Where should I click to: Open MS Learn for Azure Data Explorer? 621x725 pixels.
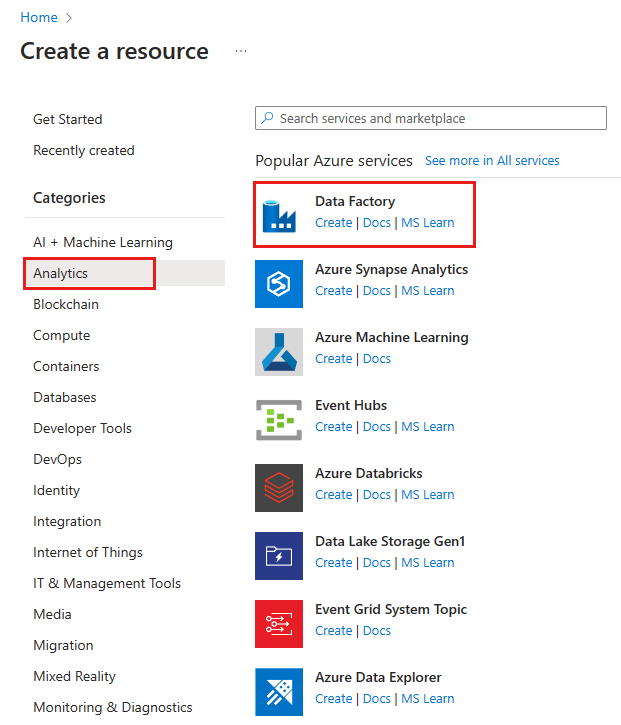tap(427, 698)
